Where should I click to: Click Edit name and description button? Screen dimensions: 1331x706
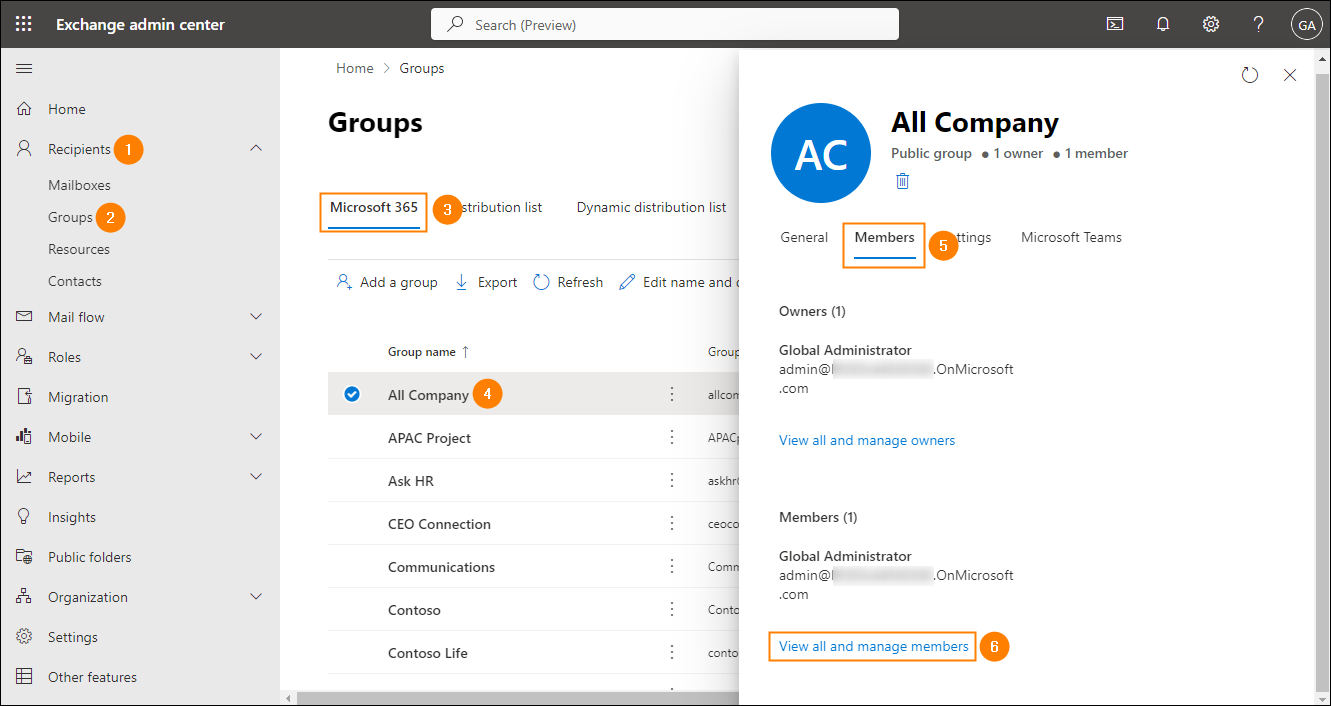(x=678, y=283)
